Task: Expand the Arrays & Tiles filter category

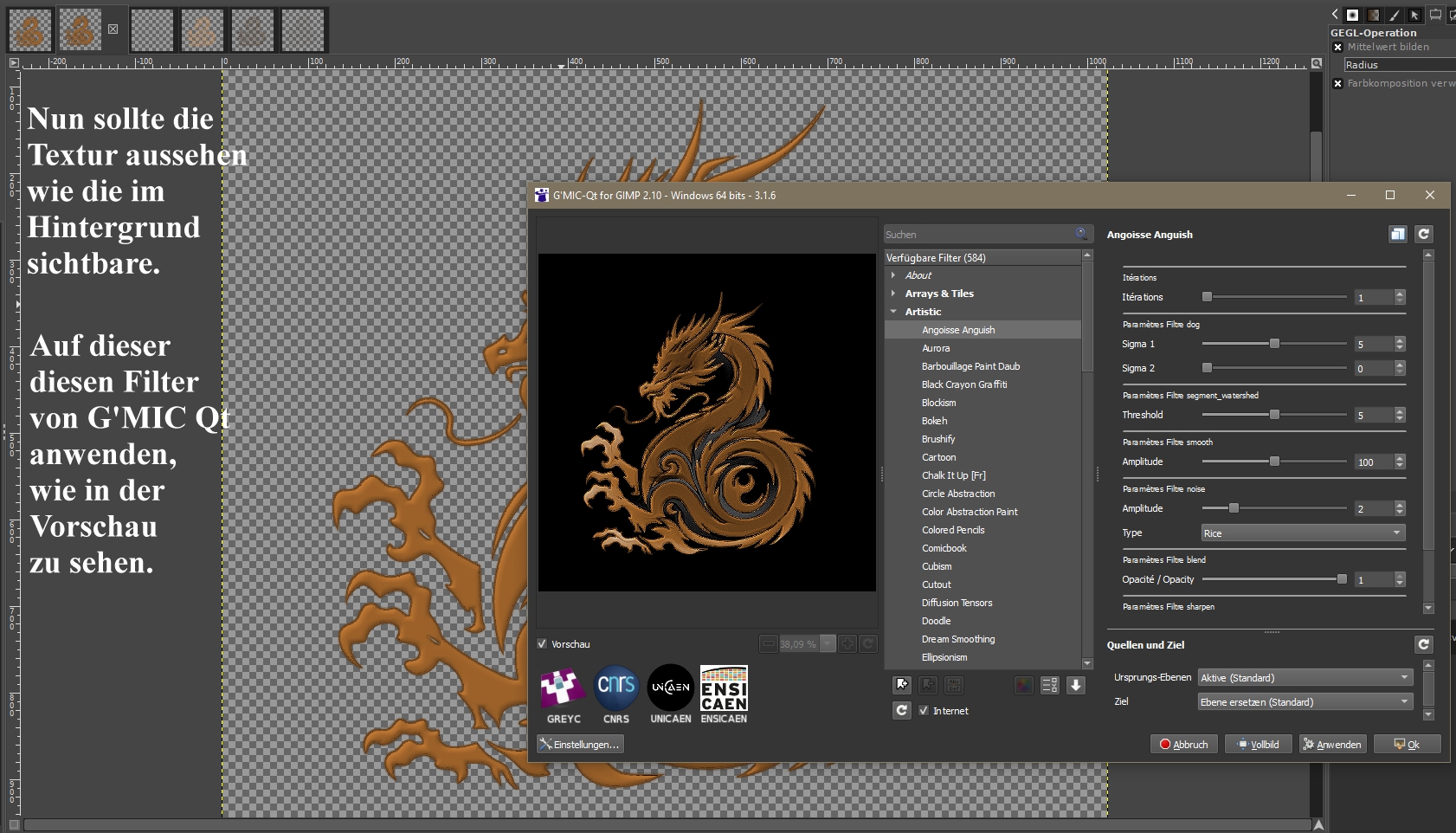Action: (x=893, y=294)
